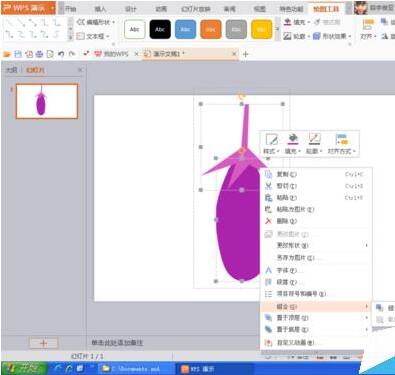Open the 更改形状 submenu
Image resolution: width=395 pixels, height=375 pixels.
[316, 245]
